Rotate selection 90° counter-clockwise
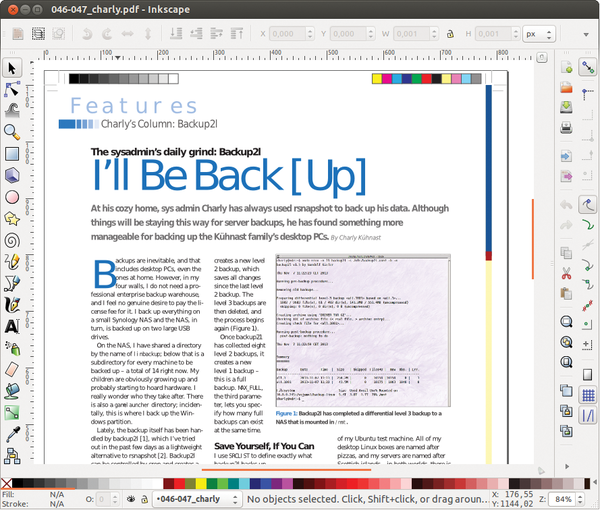 pos(87,34)
